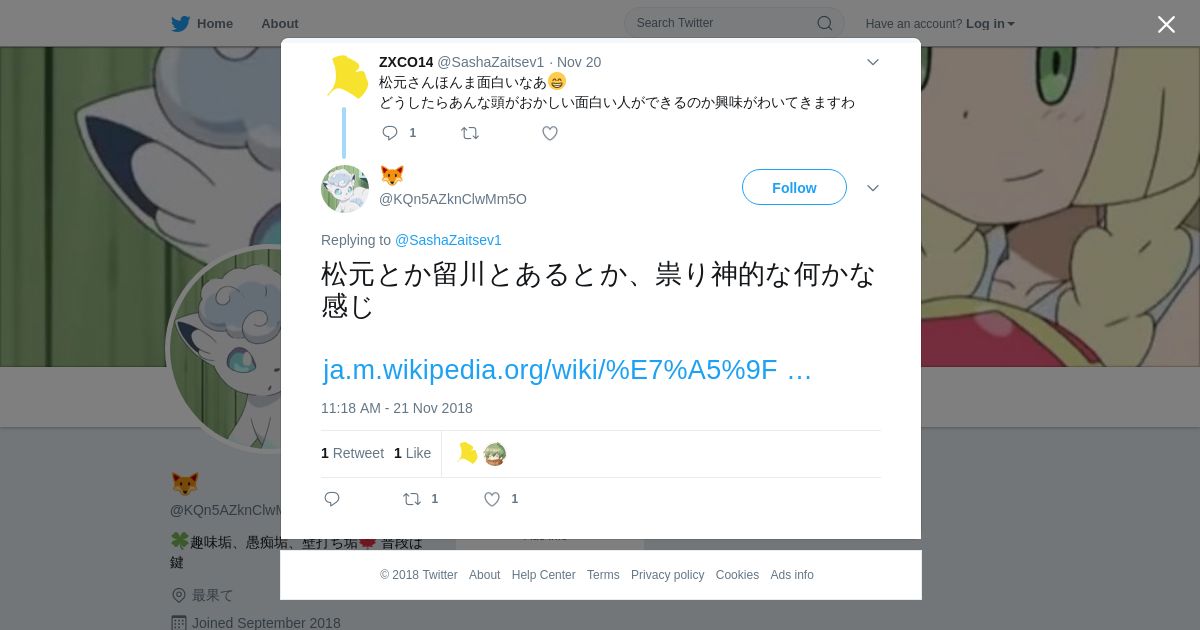Close the tweet overlay with X

point(1166,24)
